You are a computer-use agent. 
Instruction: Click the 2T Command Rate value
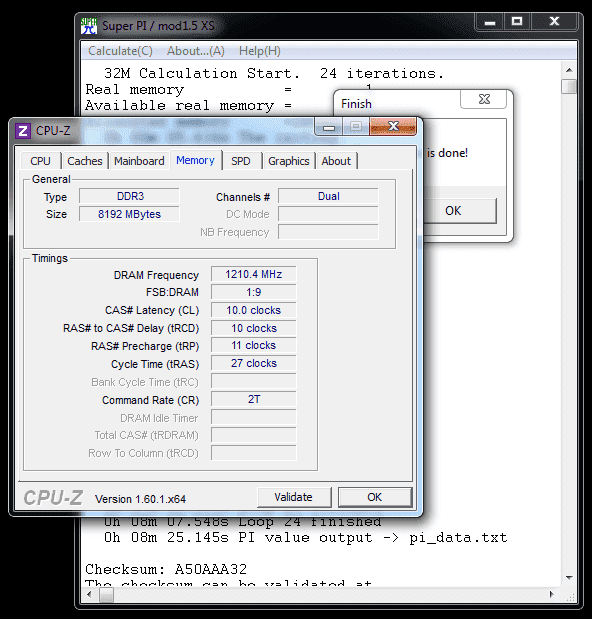tap(254, 399)
